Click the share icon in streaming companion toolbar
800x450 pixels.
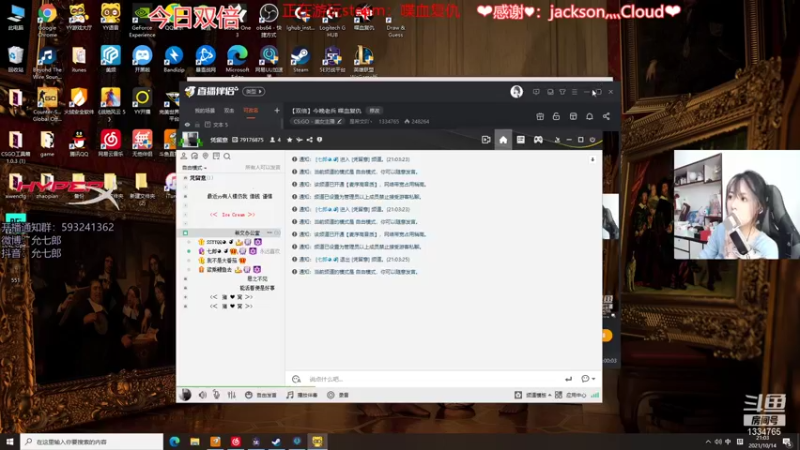tap(606, 116)
